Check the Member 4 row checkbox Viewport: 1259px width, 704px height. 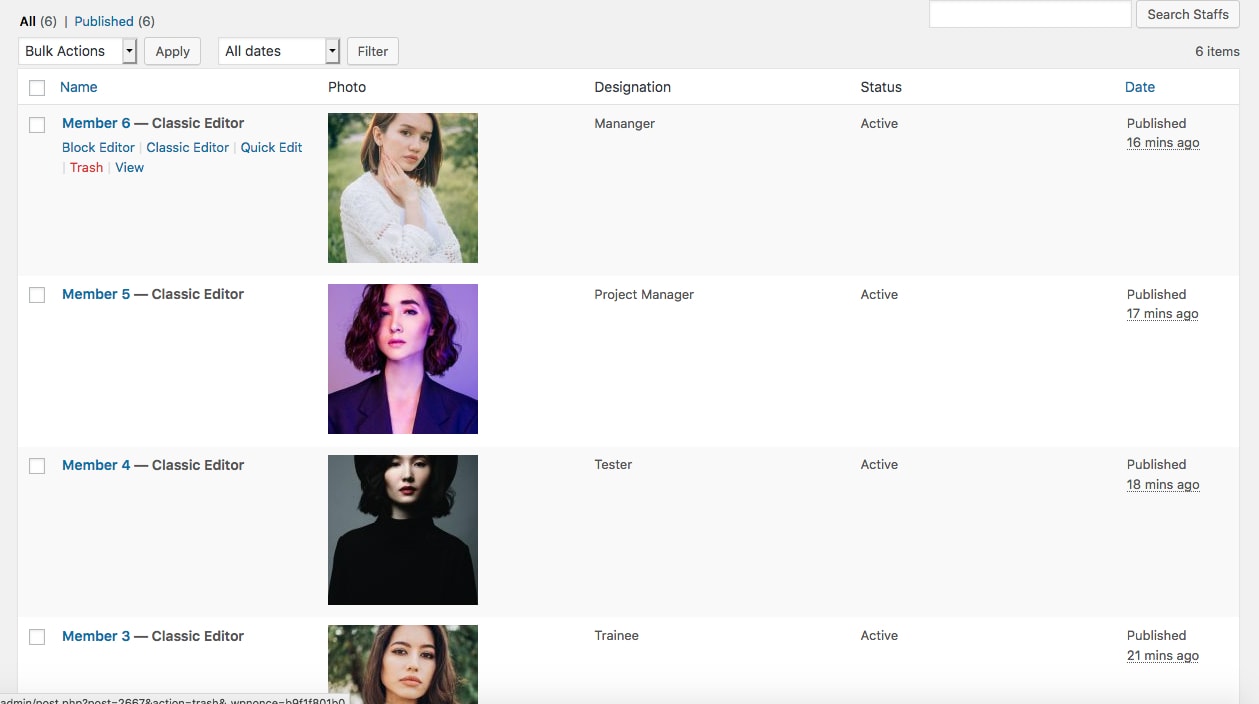pos(37,466)
